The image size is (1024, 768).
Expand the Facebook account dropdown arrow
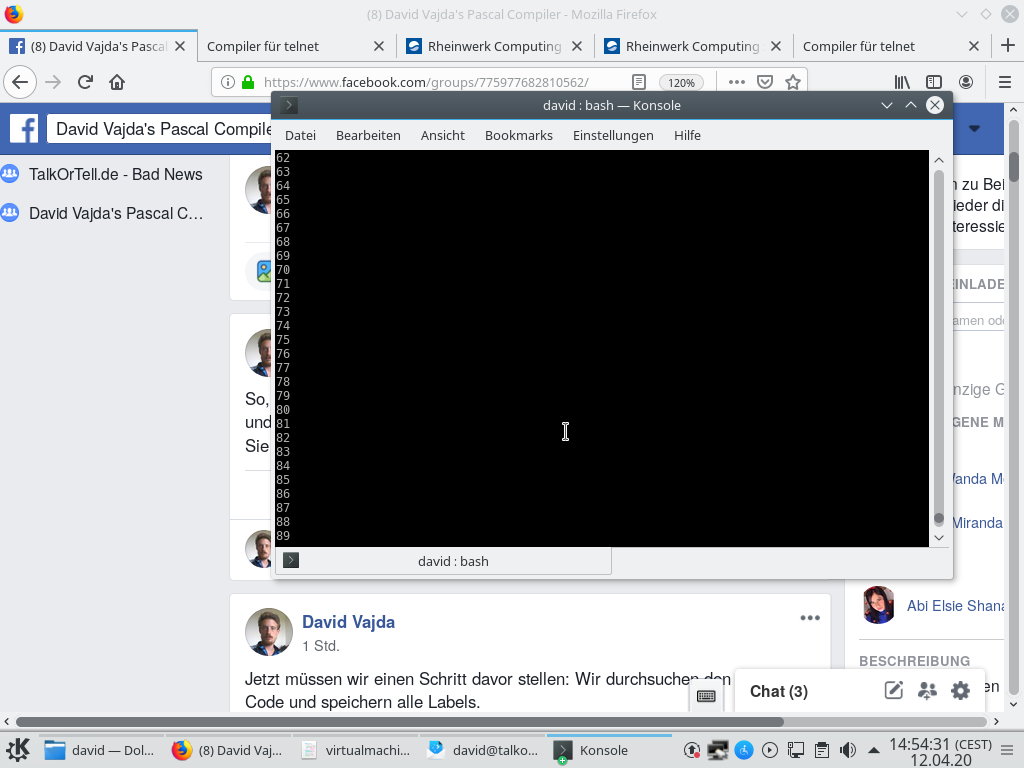974,128
